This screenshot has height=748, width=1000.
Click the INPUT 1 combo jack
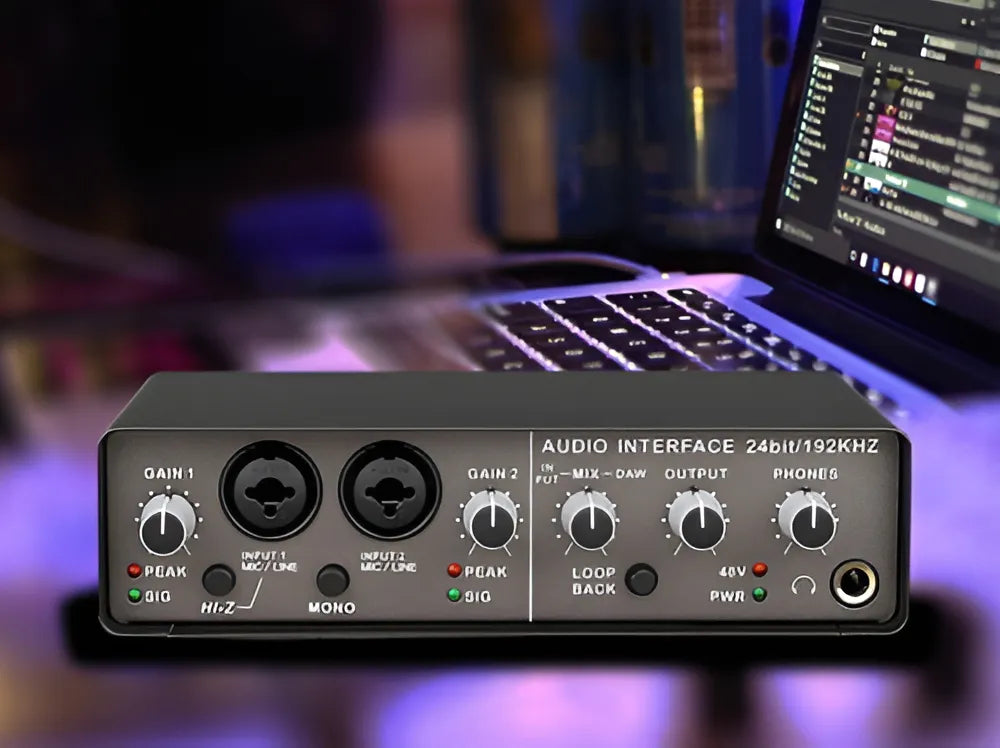[x=270, y=490]
